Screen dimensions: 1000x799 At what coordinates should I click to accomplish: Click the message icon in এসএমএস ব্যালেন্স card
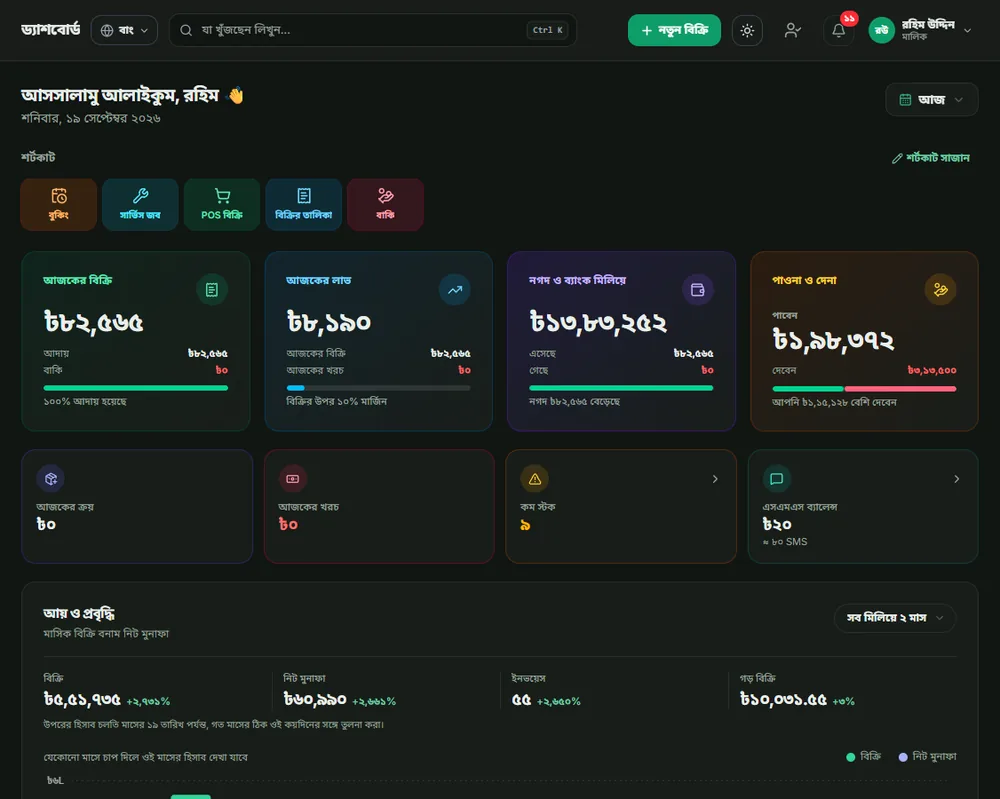(777, 478)
